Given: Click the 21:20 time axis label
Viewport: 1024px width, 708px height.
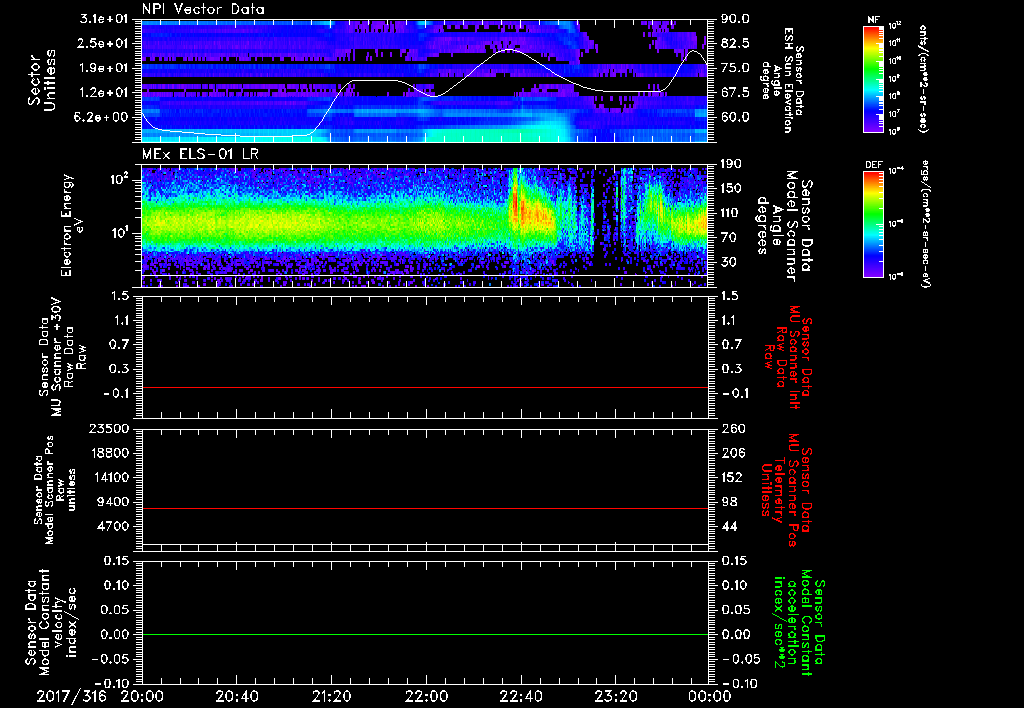Looking at the screenshot, I should click(331, 695).
